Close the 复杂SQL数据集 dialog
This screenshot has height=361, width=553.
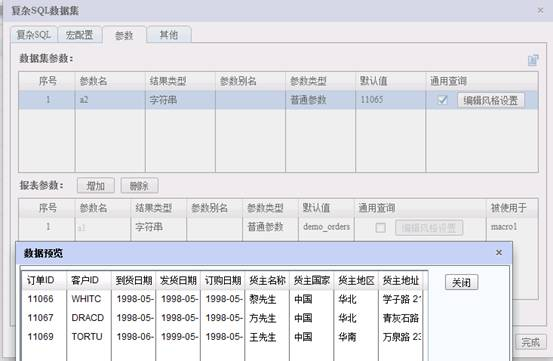click(x=540, y=11)
